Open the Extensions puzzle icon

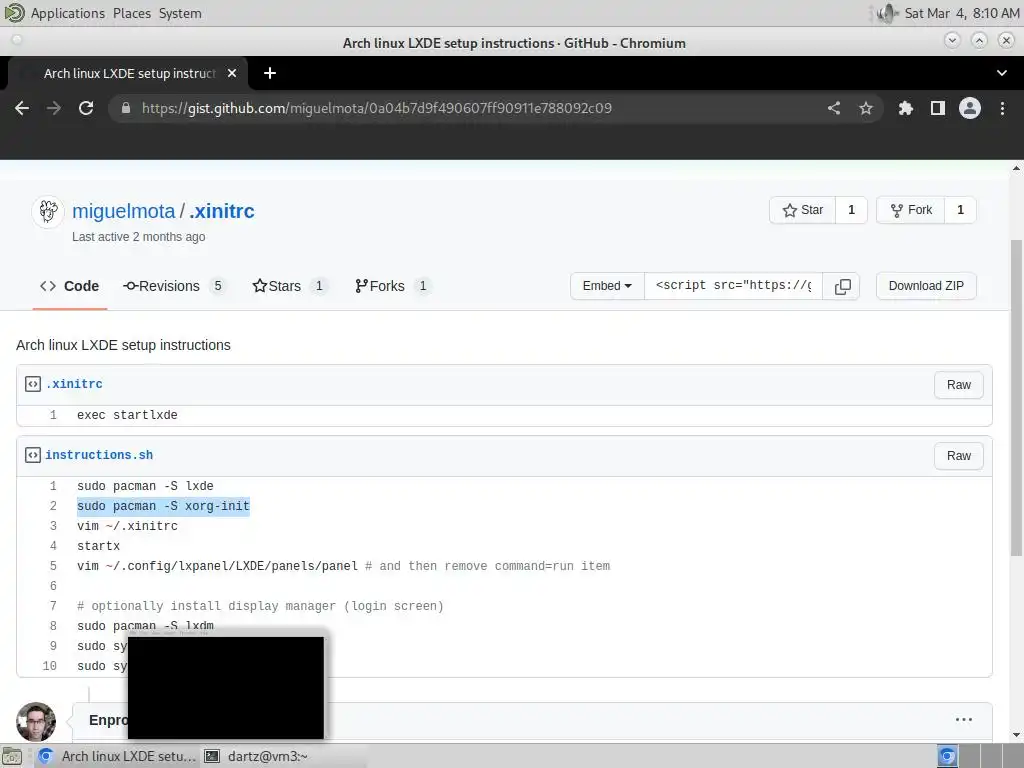click(x=905, y=108)
